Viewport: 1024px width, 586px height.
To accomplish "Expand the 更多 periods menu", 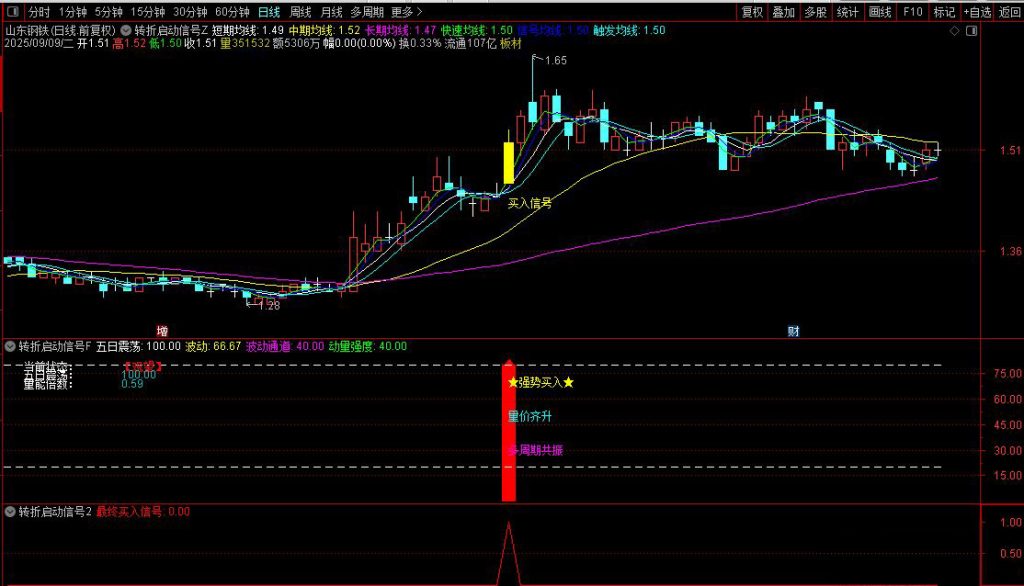I will [405, 13].
